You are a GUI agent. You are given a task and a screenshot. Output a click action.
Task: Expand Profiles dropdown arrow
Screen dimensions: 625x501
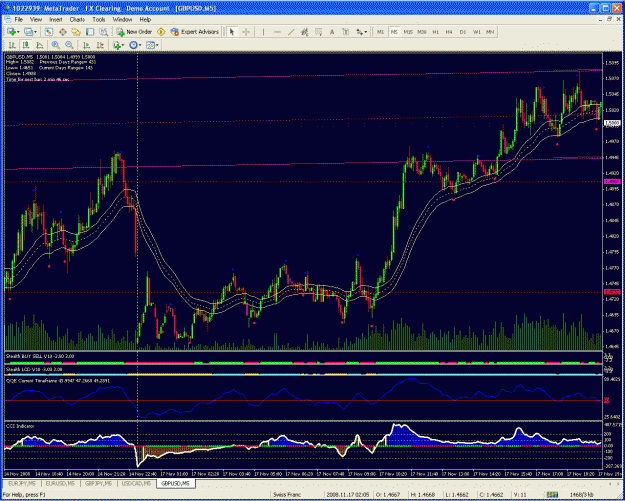click(x=35, y=32)
